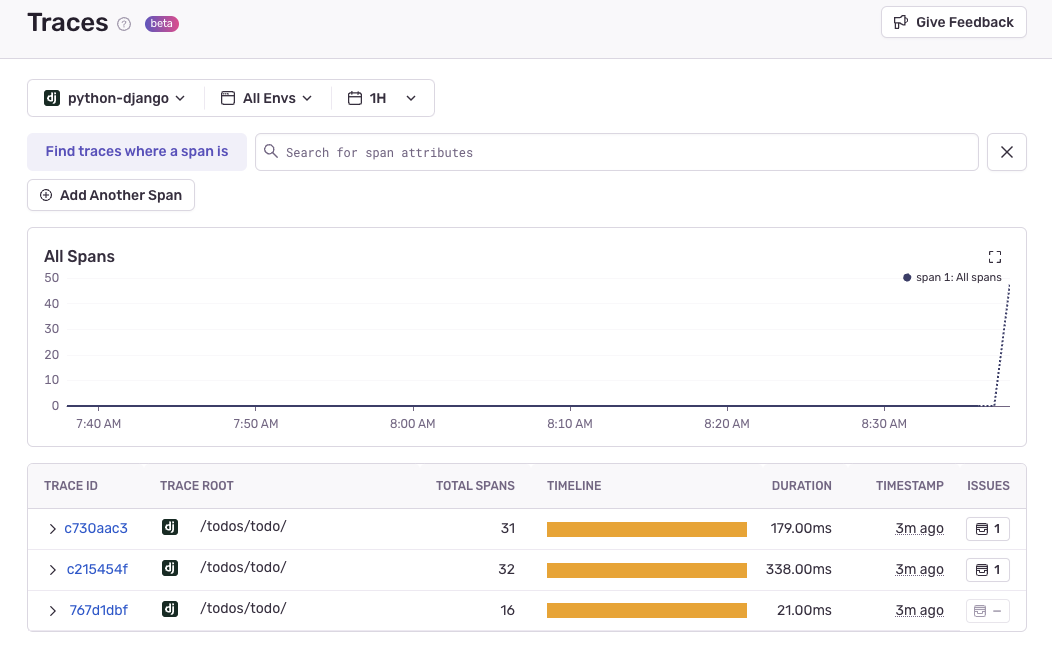Click the empty issues badge for 767d1dbf
The width and height of the screenshot is (1052, 672).
coord(988,611)
